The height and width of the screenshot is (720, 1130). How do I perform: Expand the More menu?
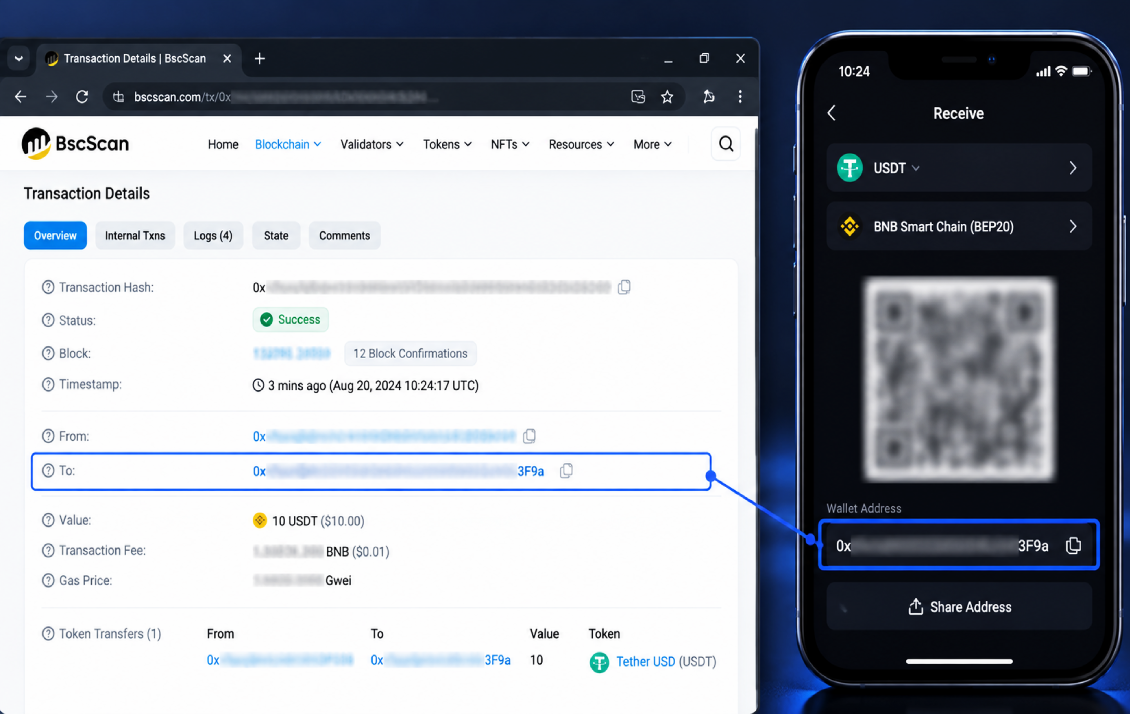click(x=653, y=144)
